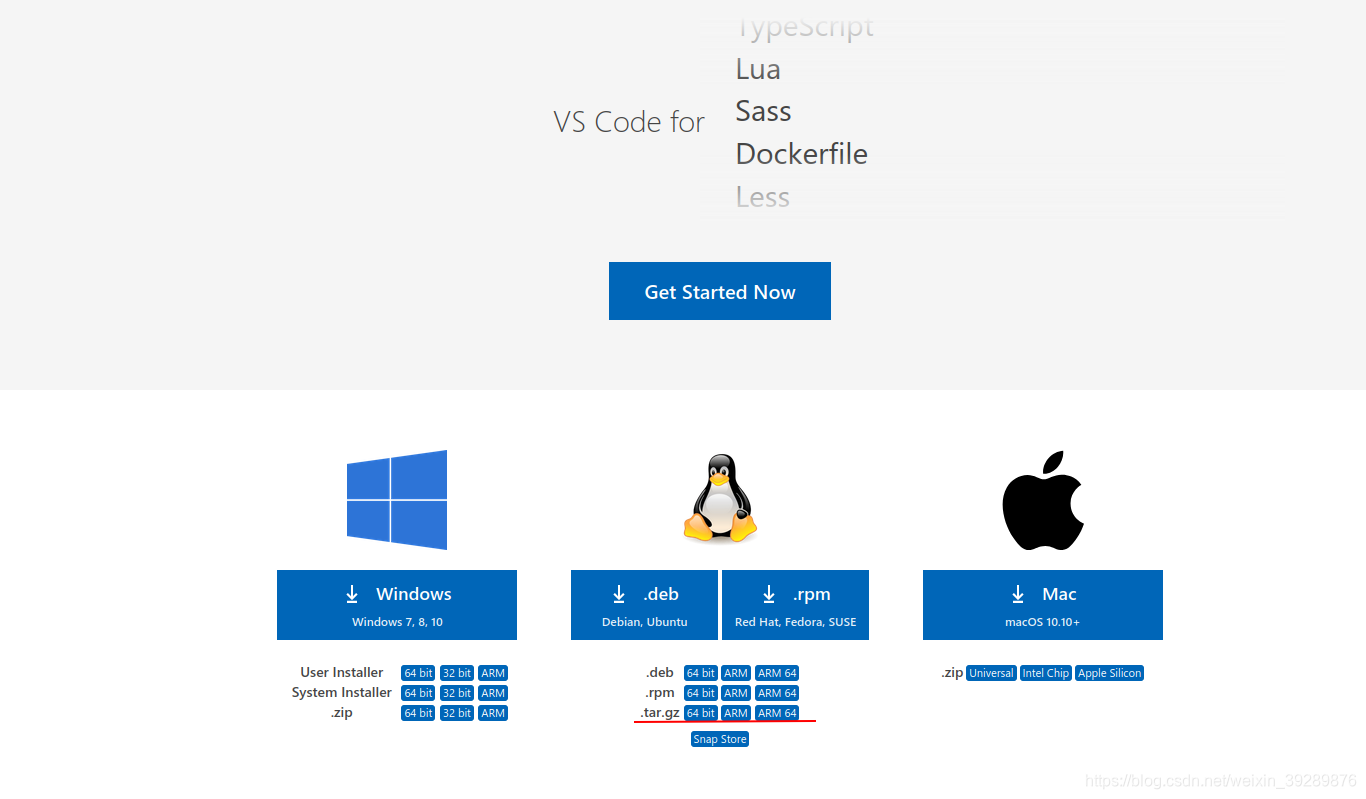
Task: Download the .deb package for Debian, Ubuntu
Action: point(644,604)
